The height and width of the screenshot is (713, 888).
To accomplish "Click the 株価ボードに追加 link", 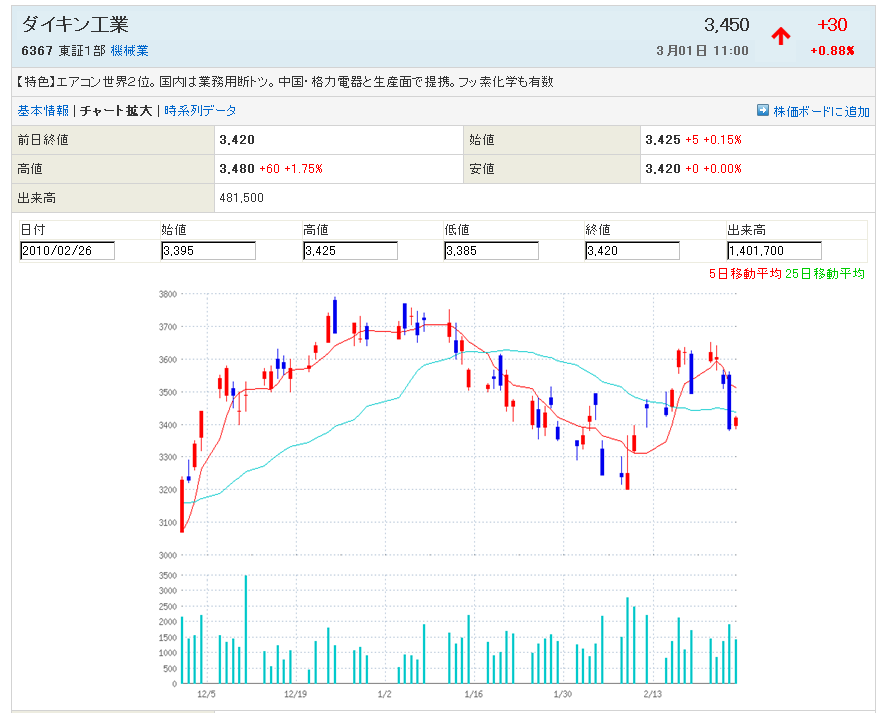I will 821,112.
